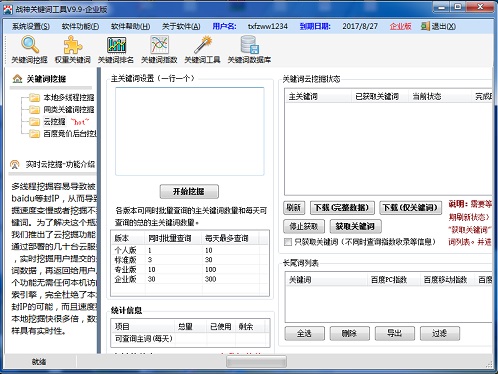Viewport: 498px width, 374px height.
Task: Click the 删除 button under 长尾词列表
Action: pyautogui.click(x=350, y=333)
